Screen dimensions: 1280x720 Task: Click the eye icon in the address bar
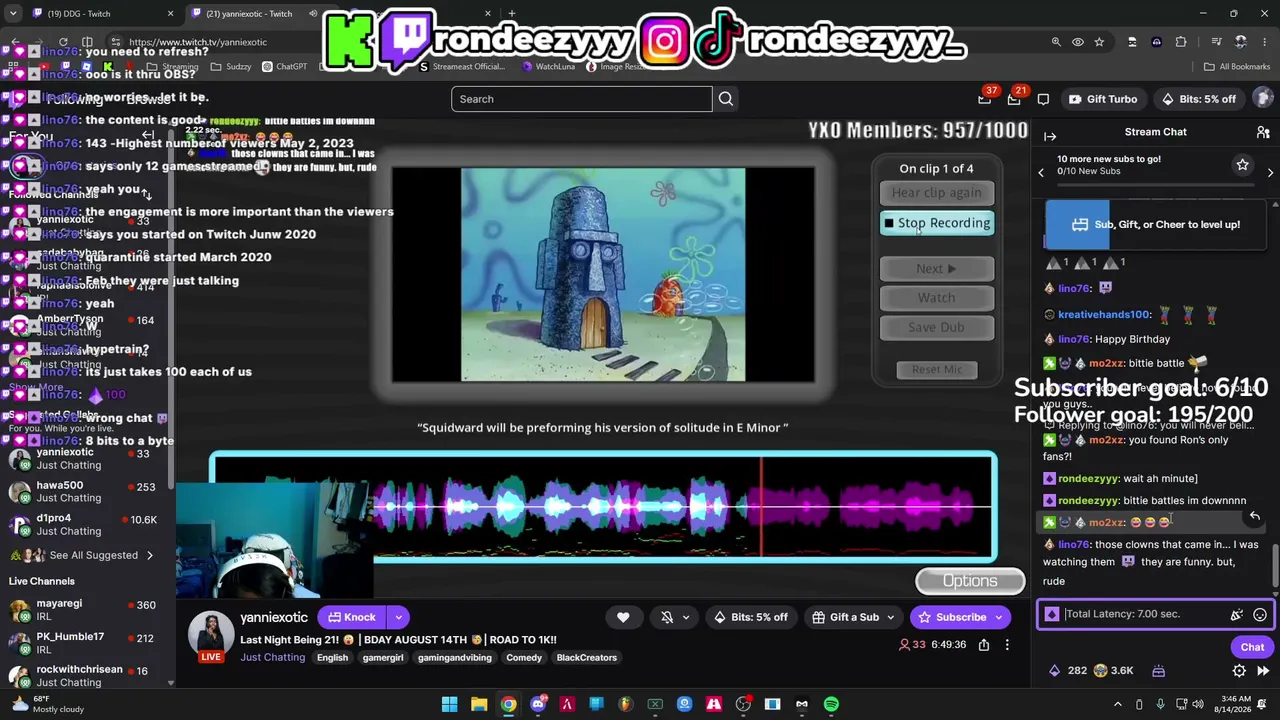pyautogui.click(x=1078, y=42)
